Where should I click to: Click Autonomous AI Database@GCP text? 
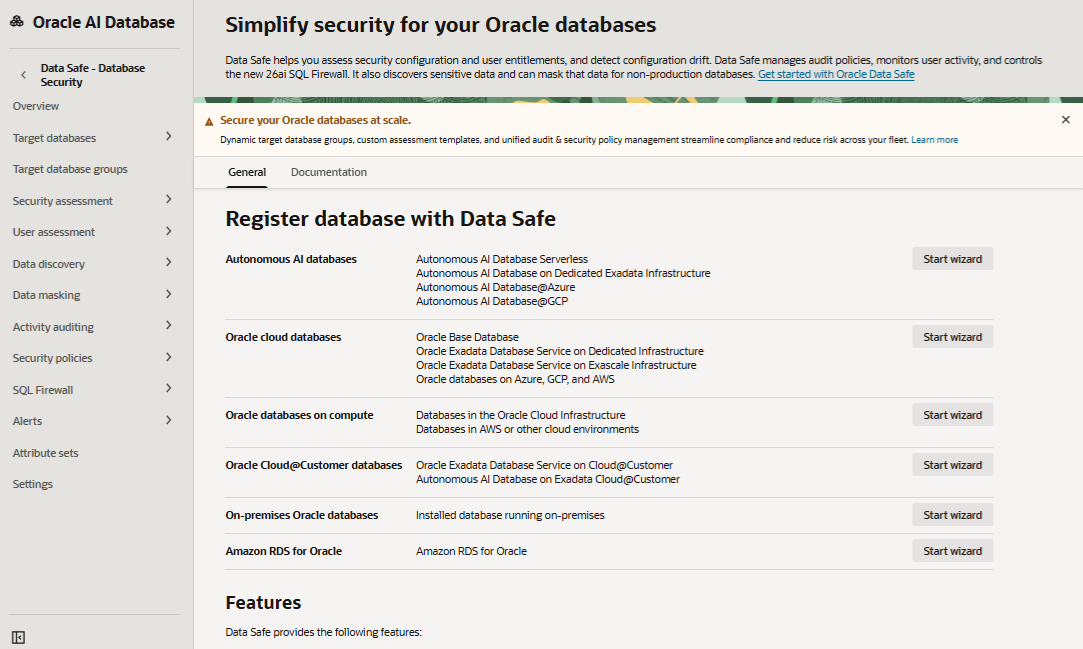492,301
